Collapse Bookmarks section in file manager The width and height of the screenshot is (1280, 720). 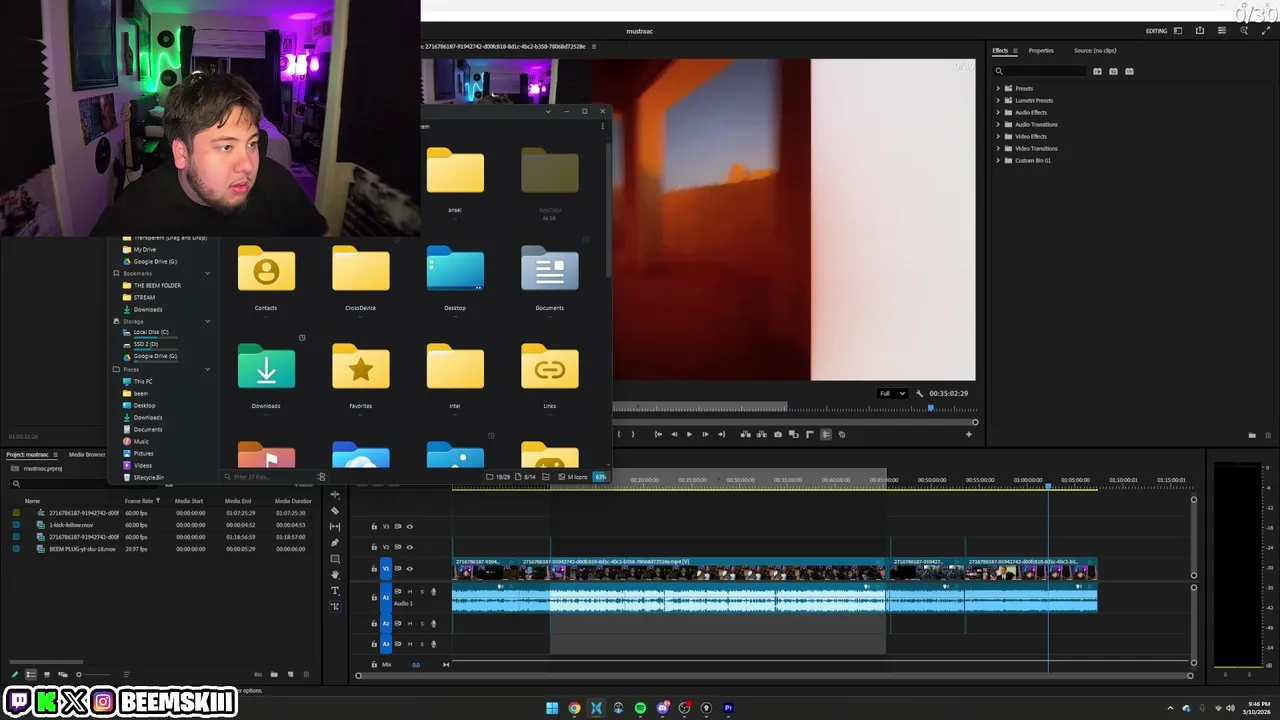[208, 273]
